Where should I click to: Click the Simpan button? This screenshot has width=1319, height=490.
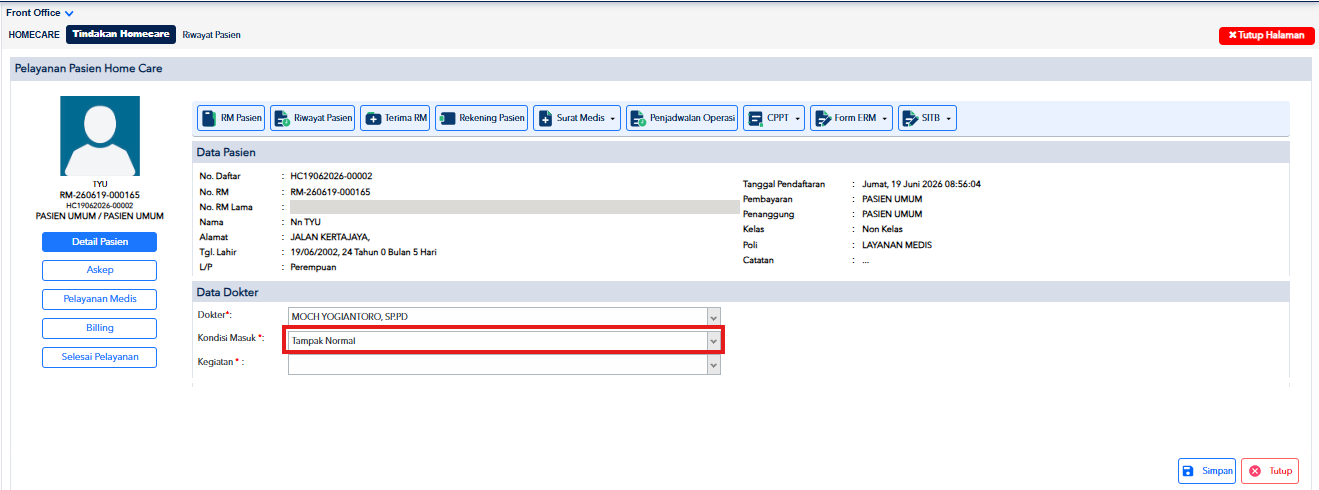pyautogui.click(x=1207, y=471)
